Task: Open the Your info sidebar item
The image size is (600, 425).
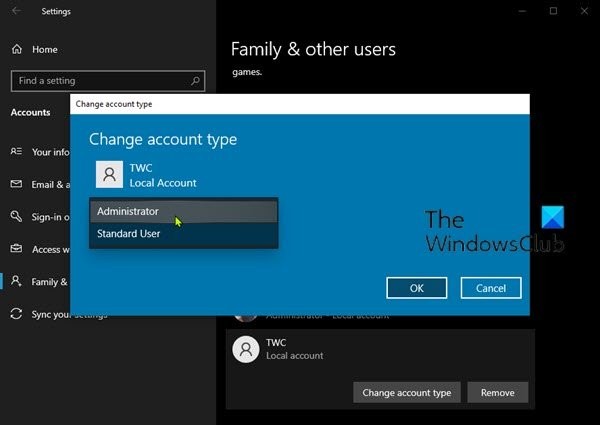Action: coord(40,152)
